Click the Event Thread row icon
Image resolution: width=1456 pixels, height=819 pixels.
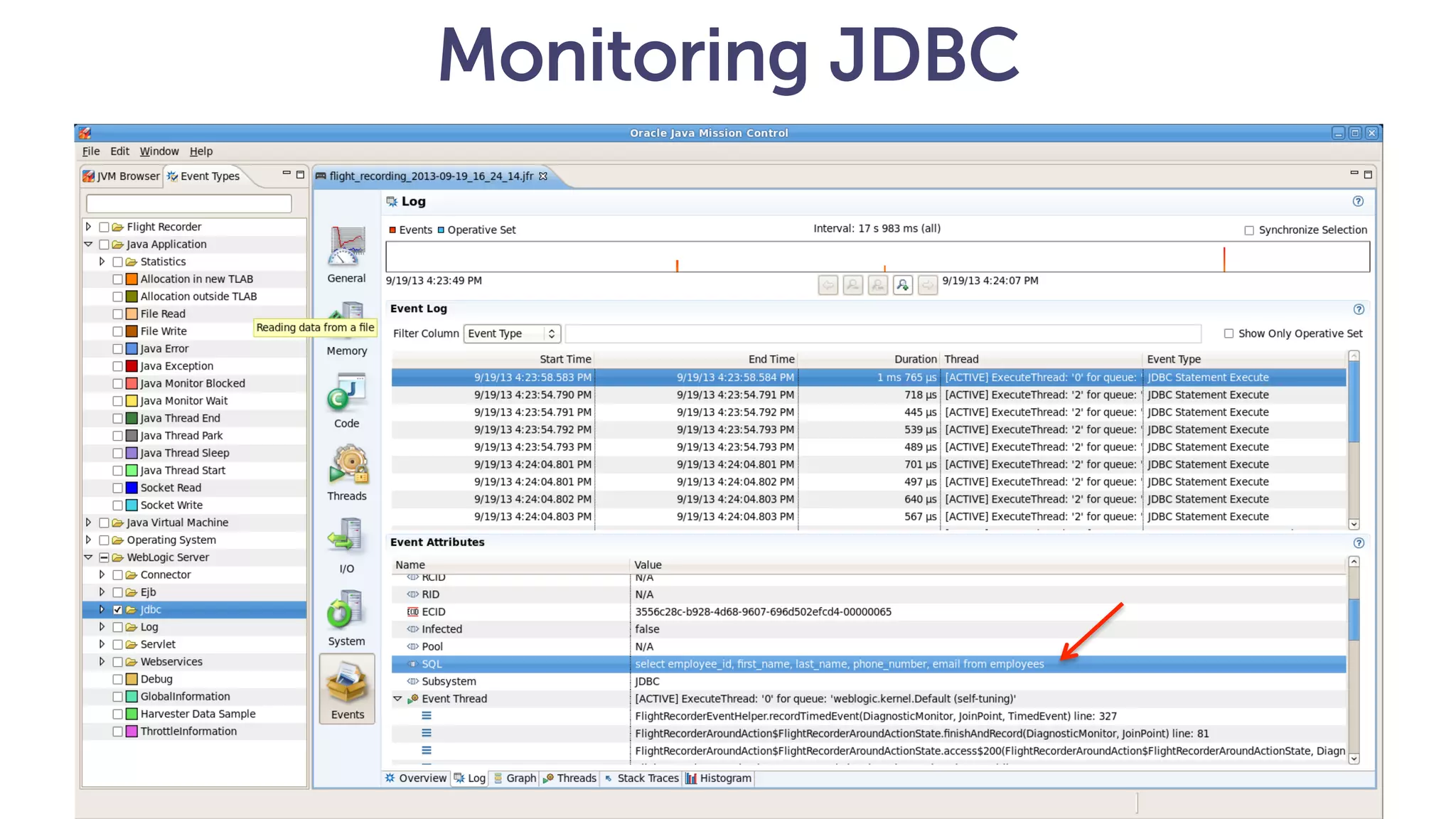[x=412, y=699]
